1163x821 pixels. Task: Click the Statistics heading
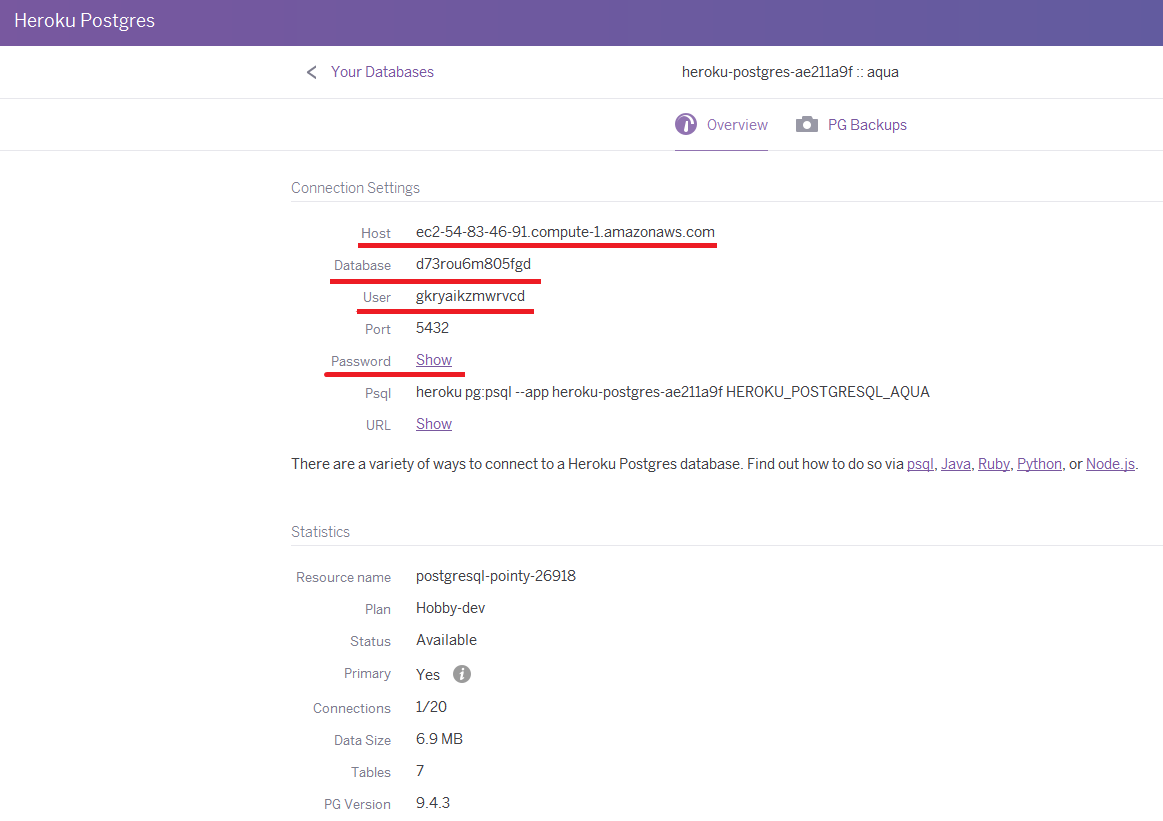[320, 532]
